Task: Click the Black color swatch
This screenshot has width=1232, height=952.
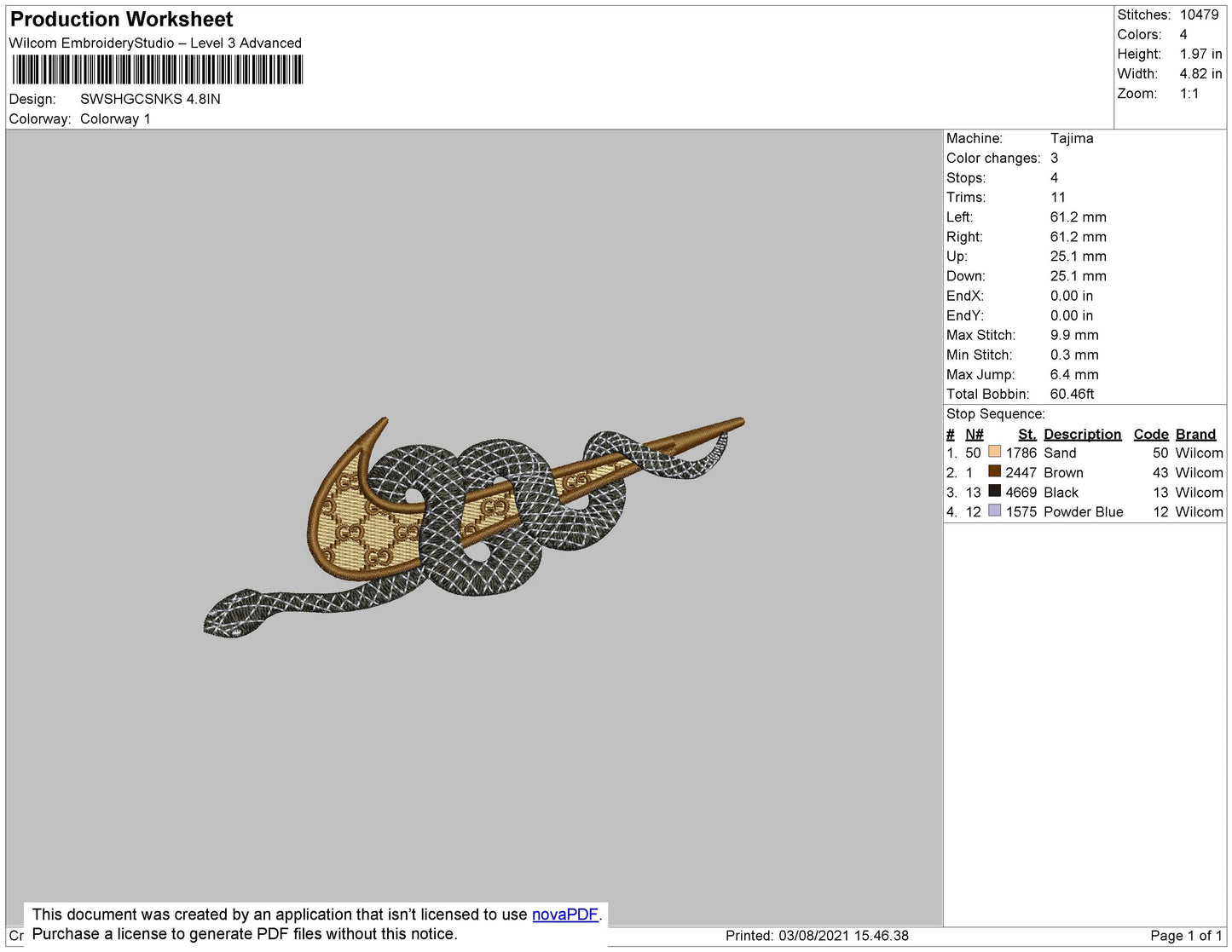Action: pyautogui.click(x=994, y=491)
